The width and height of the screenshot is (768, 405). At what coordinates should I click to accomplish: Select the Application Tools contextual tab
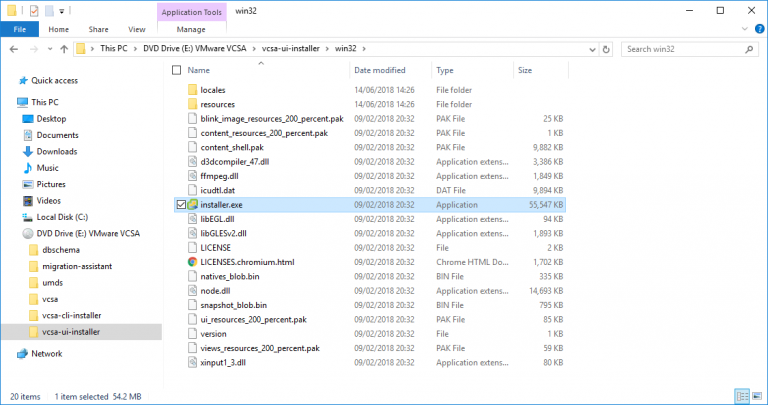192,12
